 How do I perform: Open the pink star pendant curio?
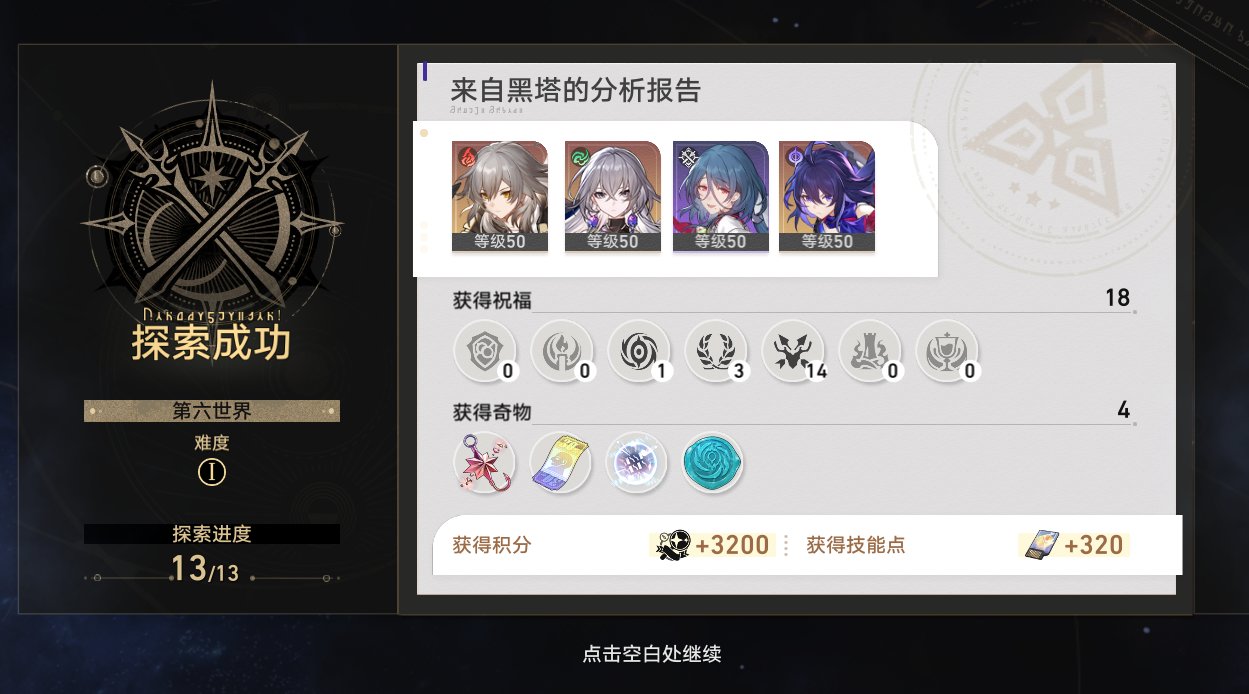(485, 463)
